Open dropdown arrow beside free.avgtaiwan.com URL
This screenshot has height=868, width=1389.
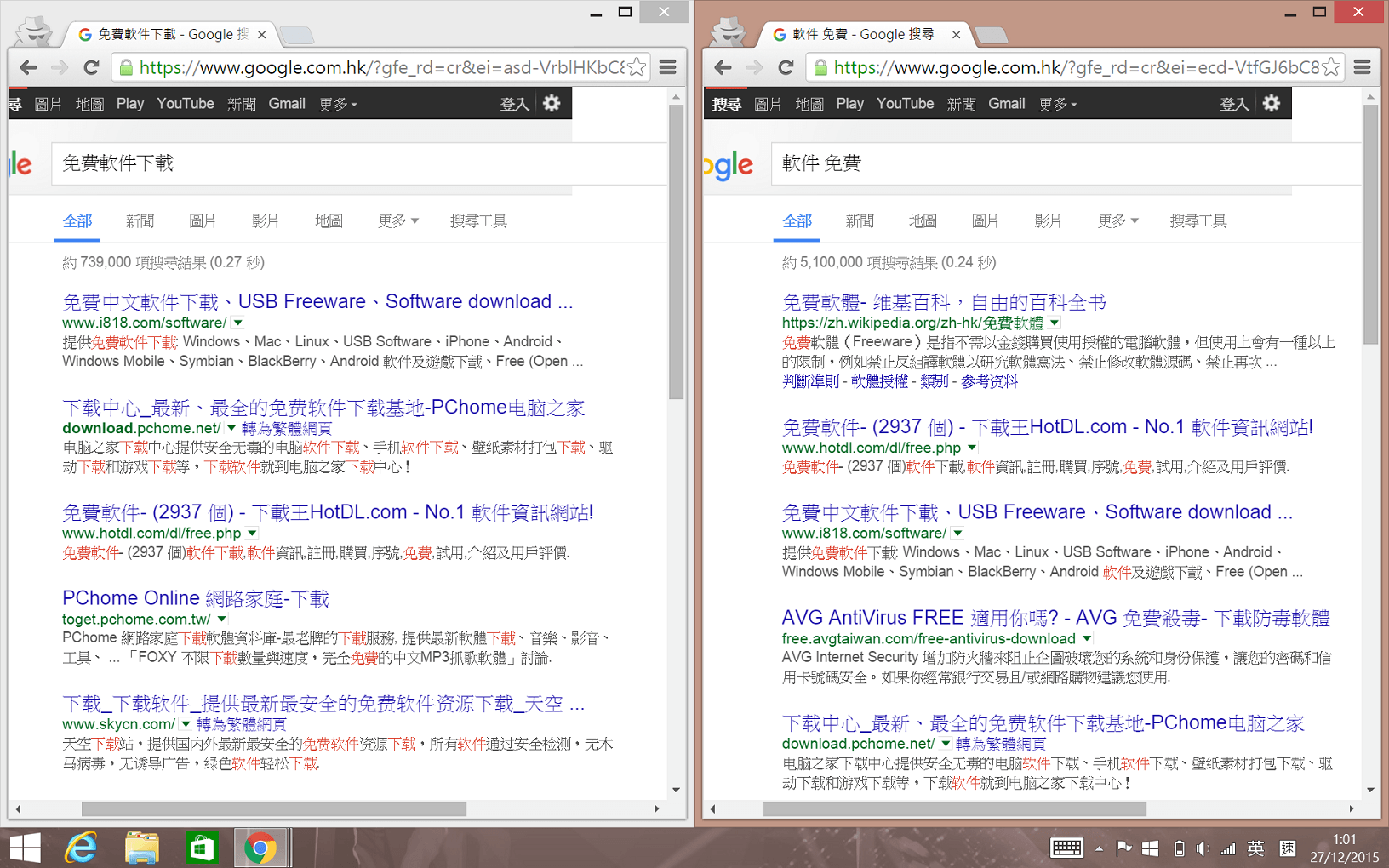coord(1087,638)
